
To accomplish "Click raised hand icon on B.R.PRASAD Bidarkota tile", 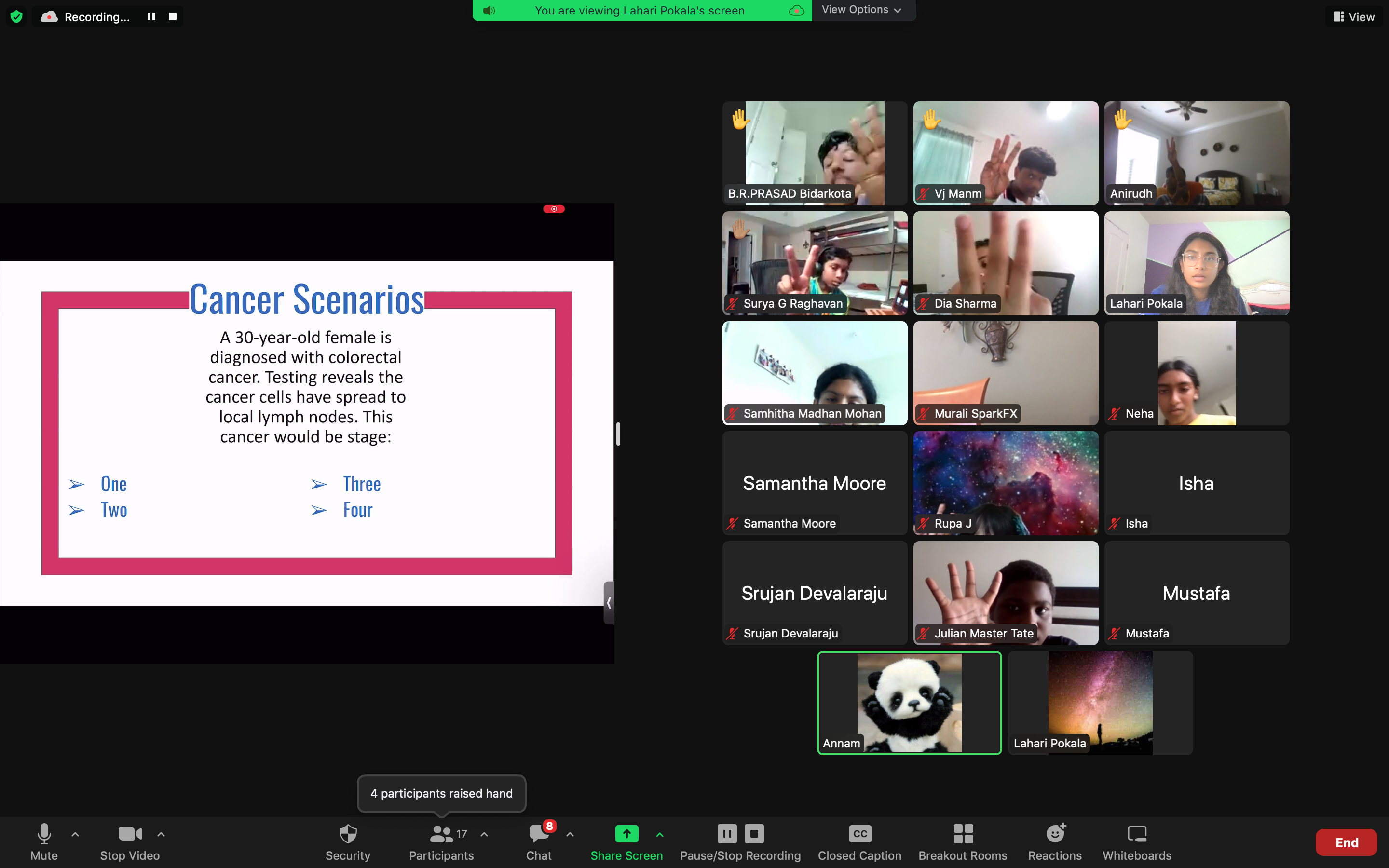I will tap(740, 119).
